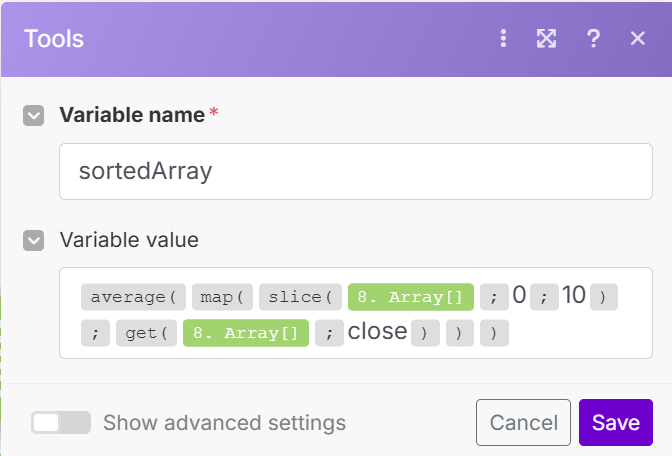This screenshot has height=456, width=672.
Task: Click the number 0 in the formula
Action: point(519,296)
